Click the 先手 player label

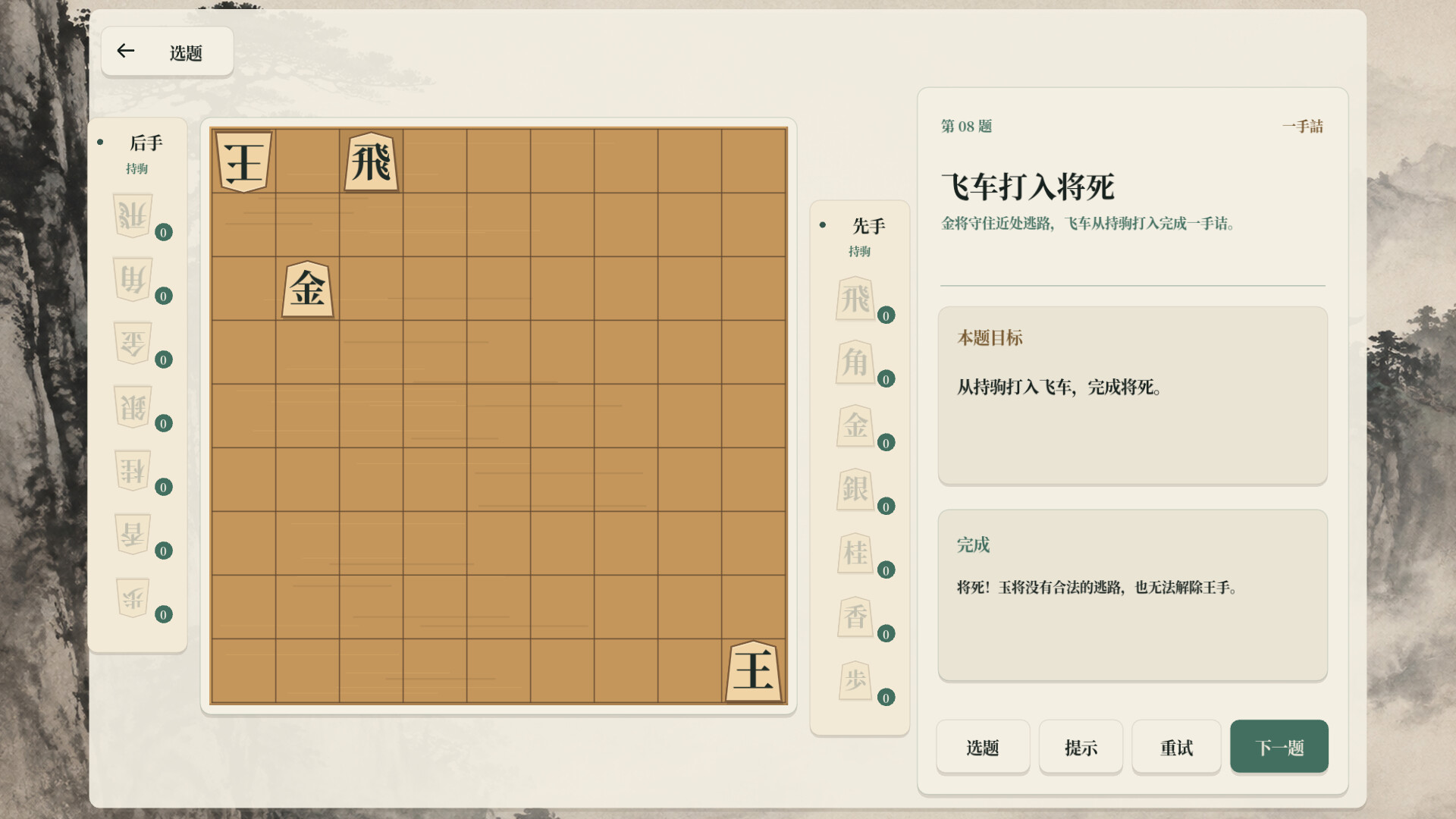pos(869,226)
